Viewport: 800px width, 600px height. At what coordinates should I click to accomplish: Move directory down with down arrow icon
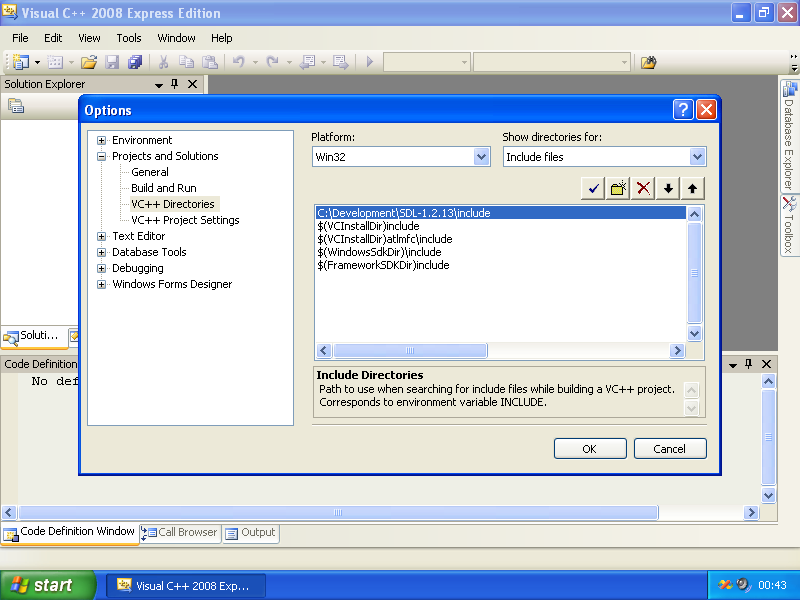click(x=668, y=188)
